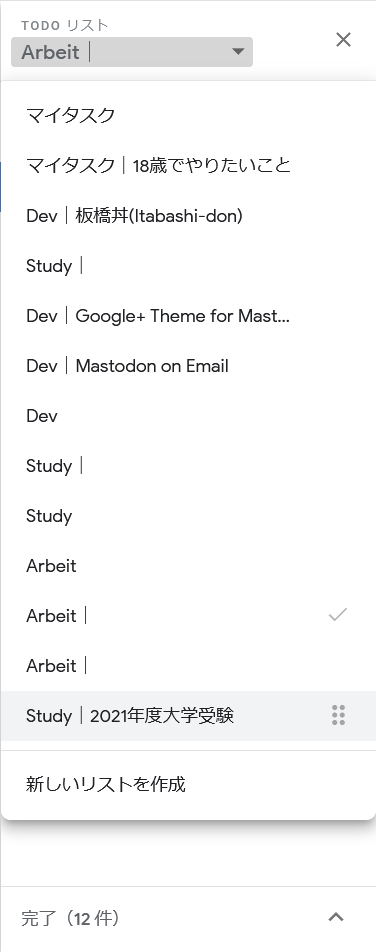376x952 pixels.
Task: Close the Tasks side panel
Action: [x=343, y=39]
